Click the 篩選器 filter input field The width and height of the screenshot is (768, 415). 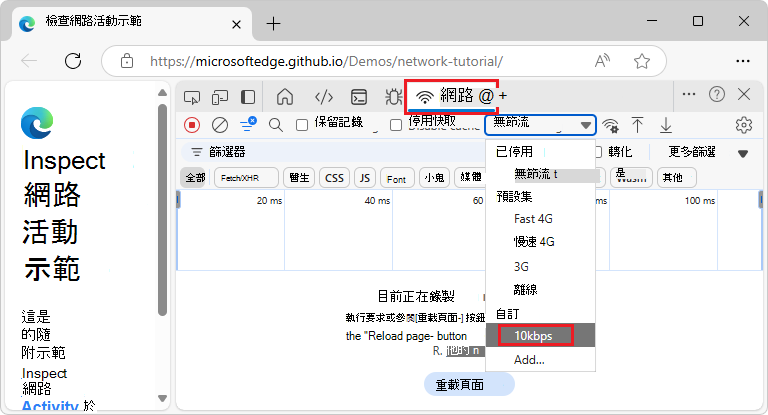coord(334,152)
